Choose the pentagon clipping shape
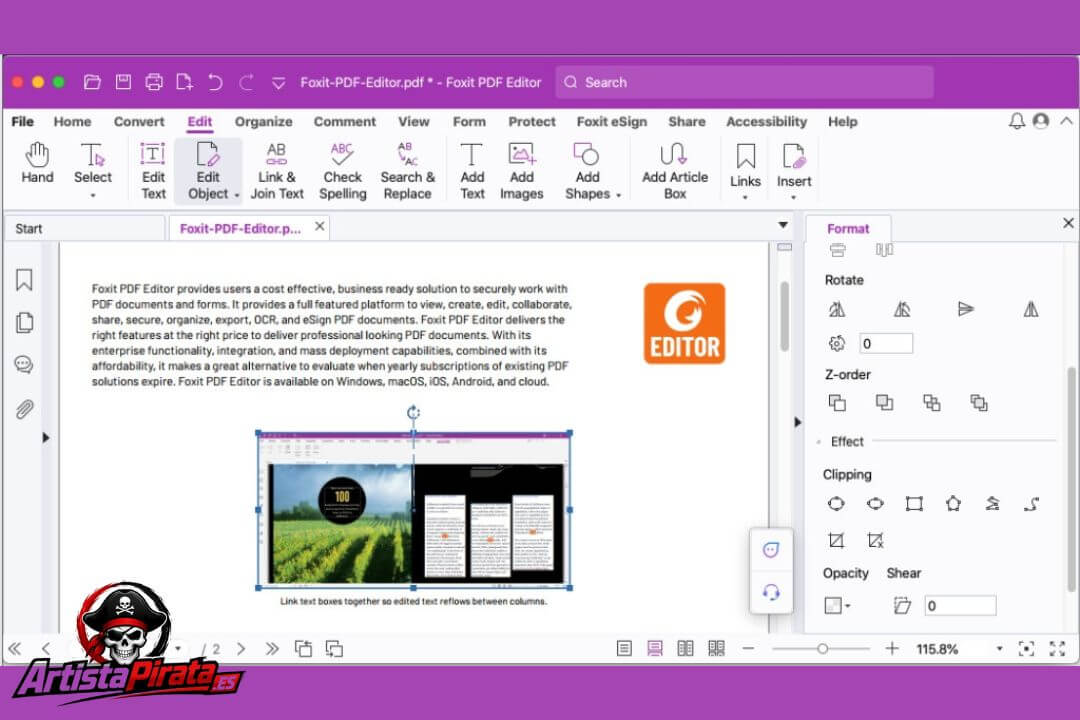 click(953, 504)
